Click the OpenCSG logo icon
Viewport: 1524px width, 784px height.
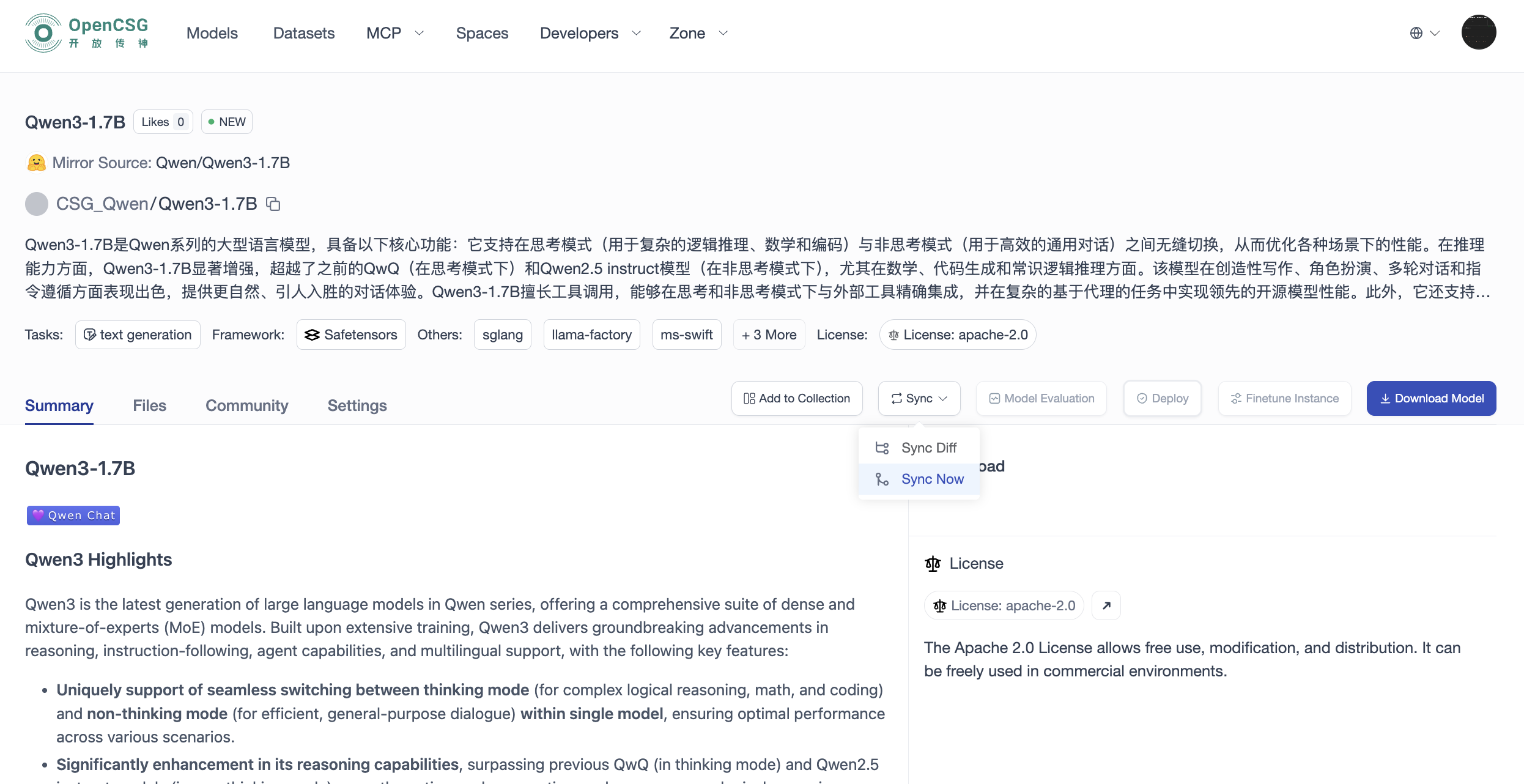point(43,33)
